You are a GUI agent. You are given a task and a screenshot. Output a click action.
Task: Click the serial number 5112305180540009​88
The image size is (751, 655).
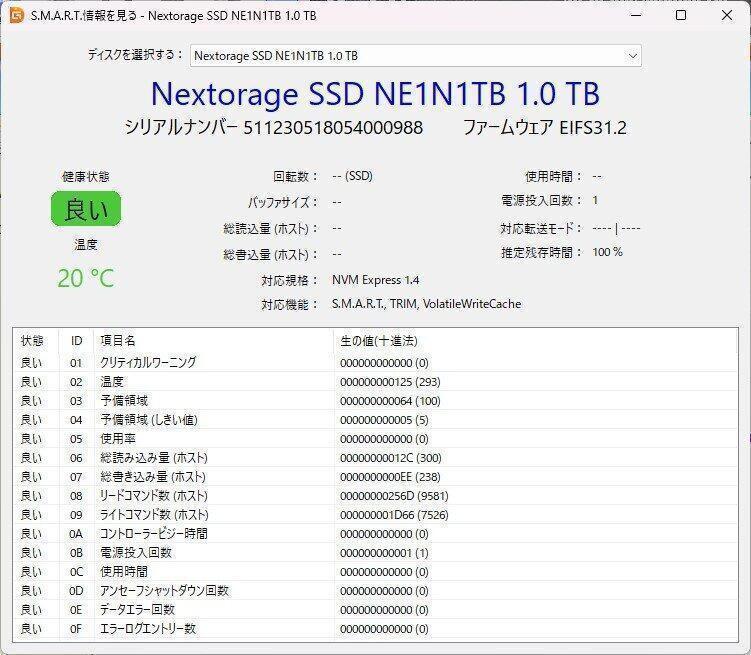coord(333,128)
